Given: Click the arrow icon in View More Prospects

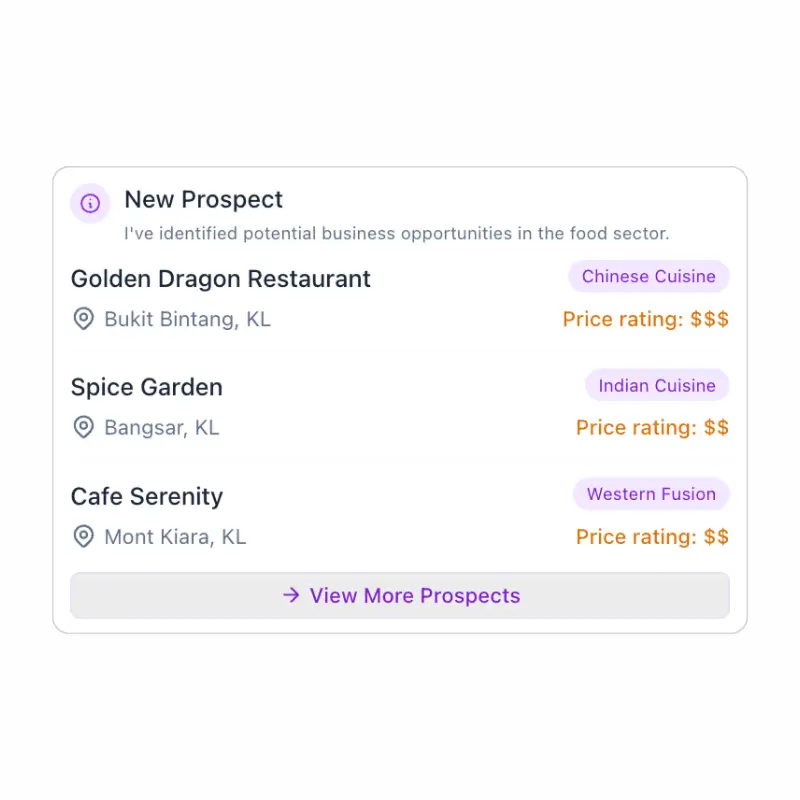Looking at the screenshot, I should click(291, 595).
